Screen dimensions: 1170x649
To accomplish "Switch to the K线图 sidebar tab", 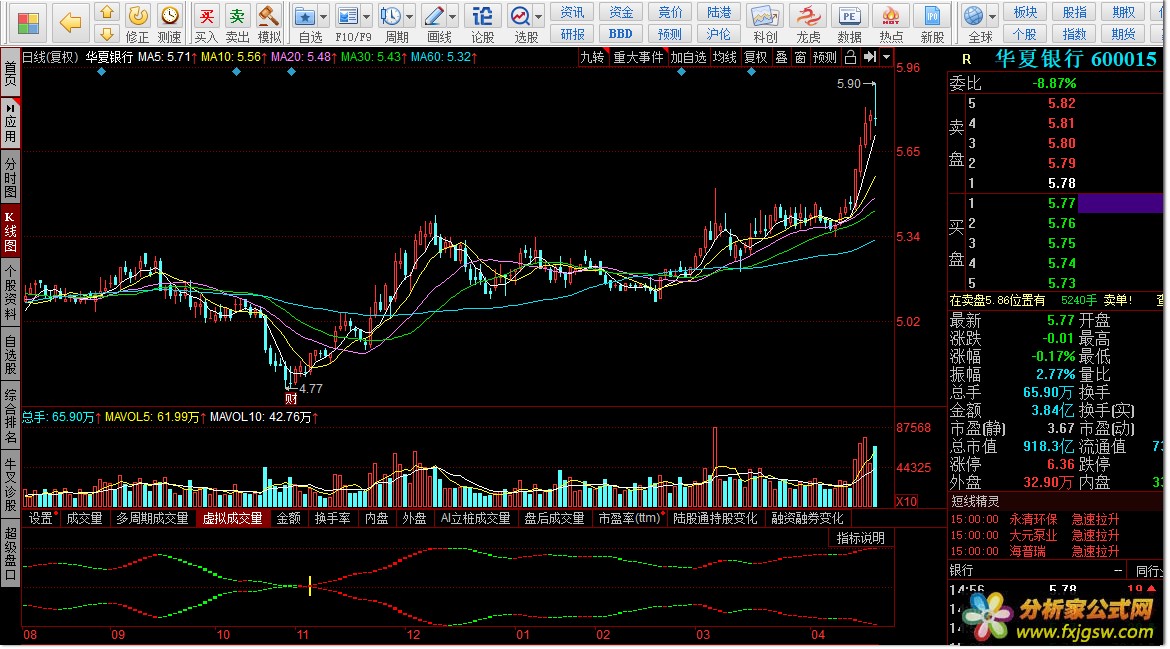I will tap(10, 232).
